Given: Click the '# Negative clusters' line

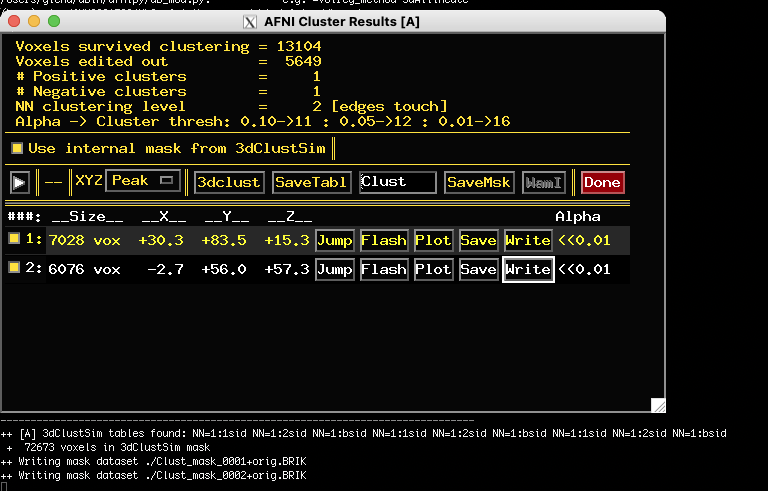Looking at the screenshot, I should pyautogui.click(x=168, y=92).
